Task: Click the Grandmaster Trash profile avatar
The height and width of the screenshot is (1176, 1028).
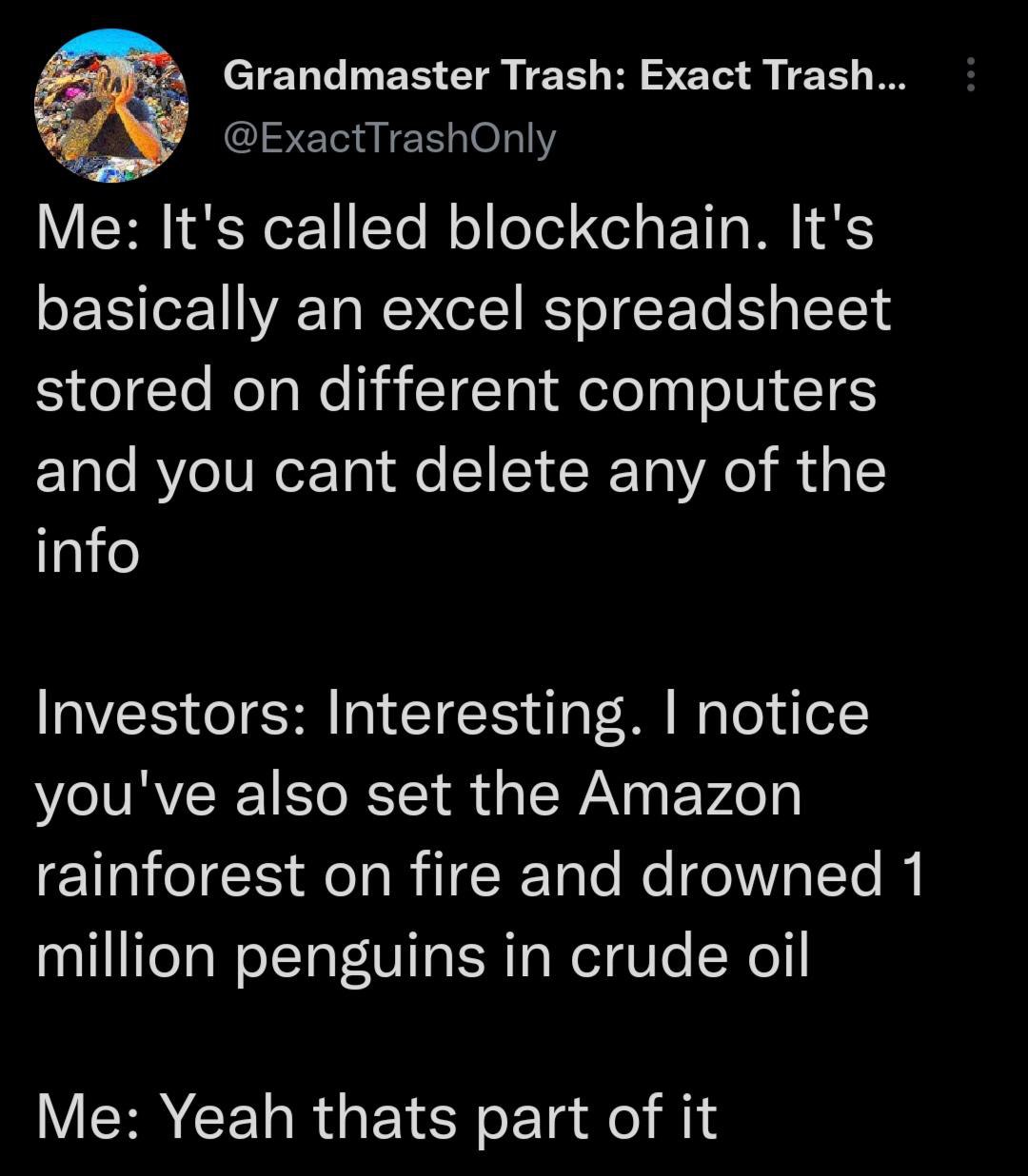Action: [111, 106]
